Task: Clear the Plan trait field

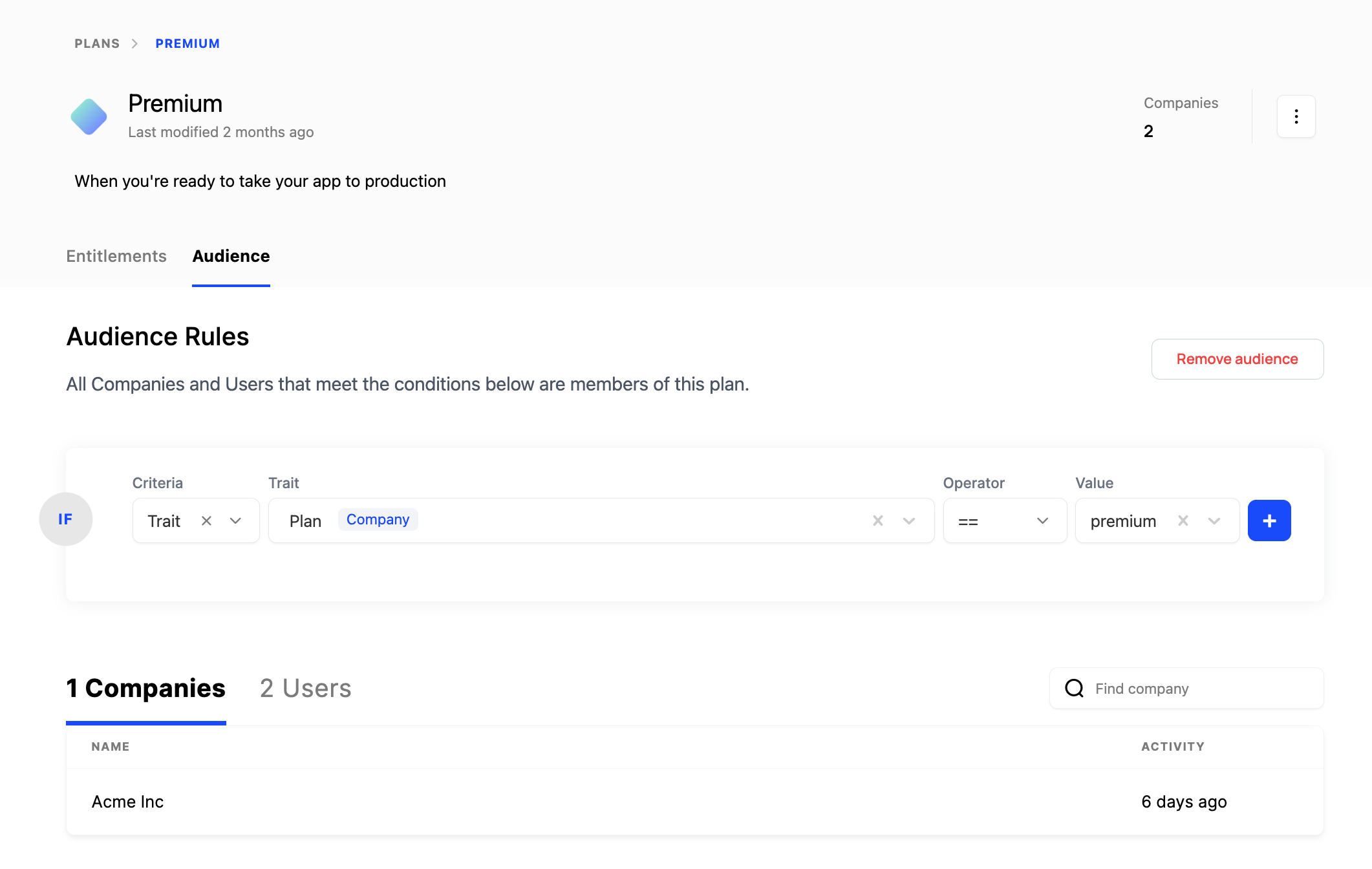Action: (877, 520)
